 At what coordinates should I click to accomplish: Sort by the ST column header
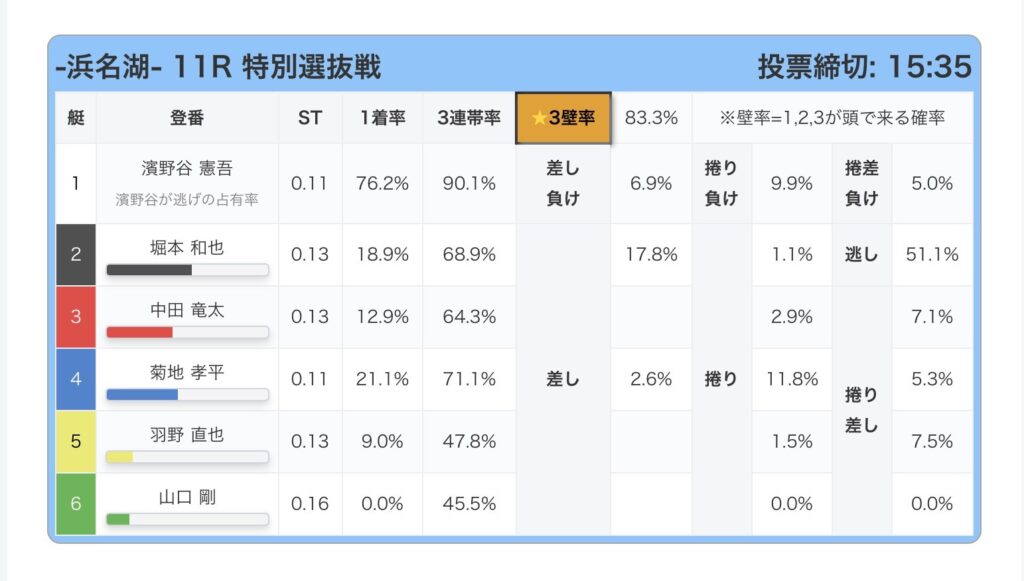(x=310, y=118)
